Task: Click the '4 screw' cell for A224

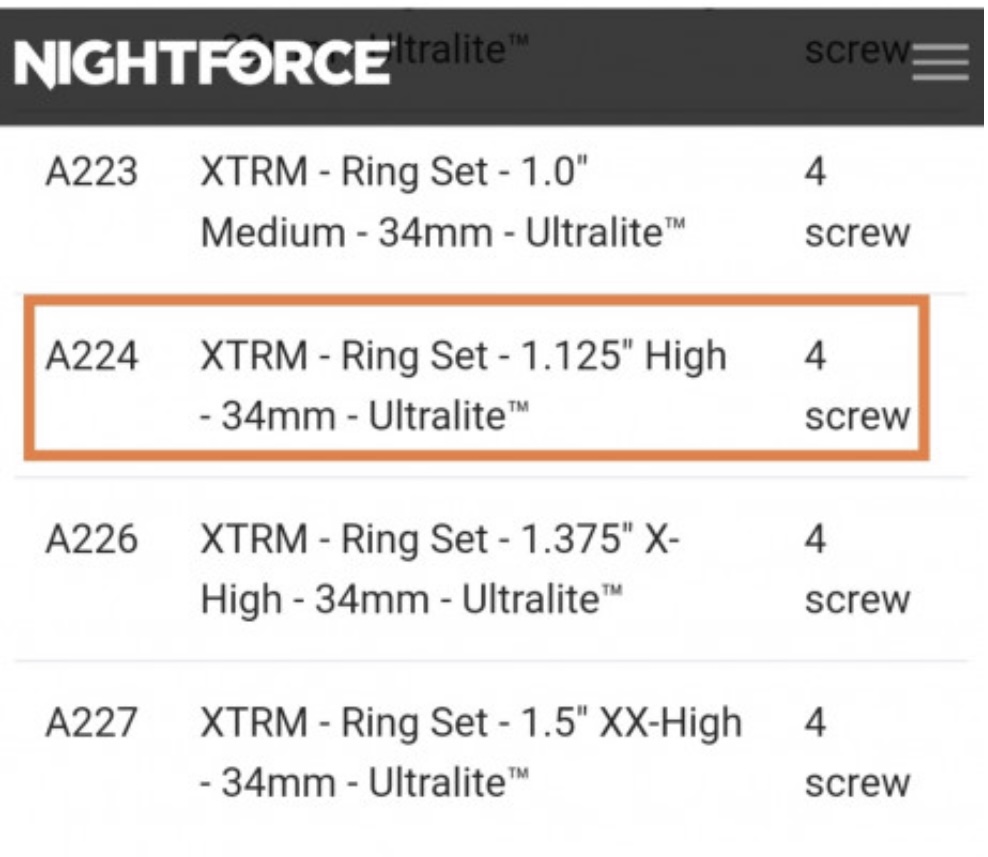Action: click(x=857, y=386)
